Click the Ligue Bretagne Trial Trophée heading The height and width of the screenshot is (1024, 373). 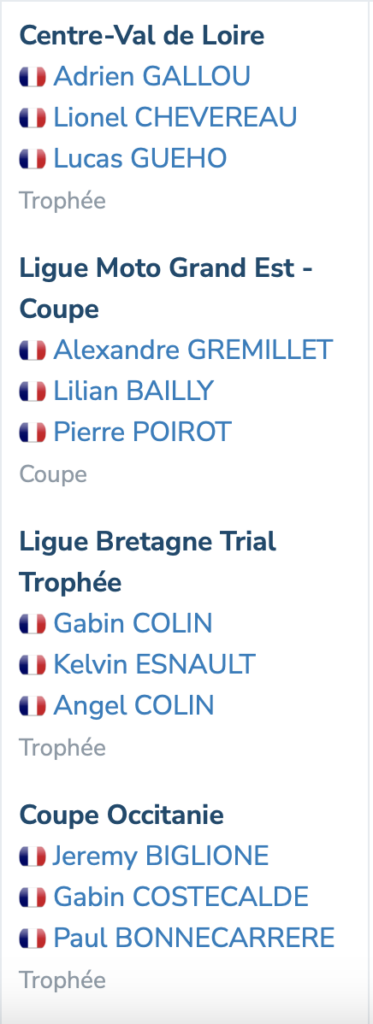point(148,562)
